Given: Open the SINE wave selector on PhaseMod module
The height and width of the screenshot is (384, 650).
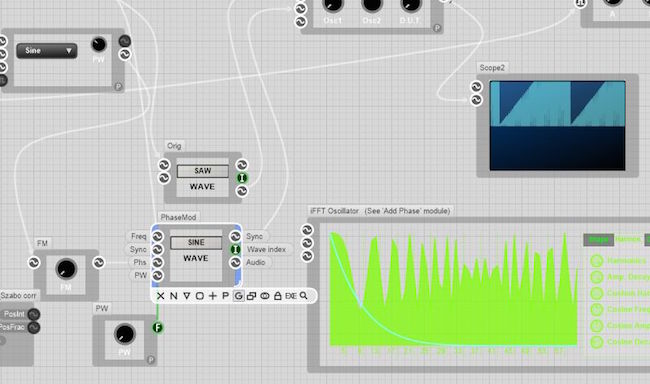Looking at the screenshot, I should 196,242.
